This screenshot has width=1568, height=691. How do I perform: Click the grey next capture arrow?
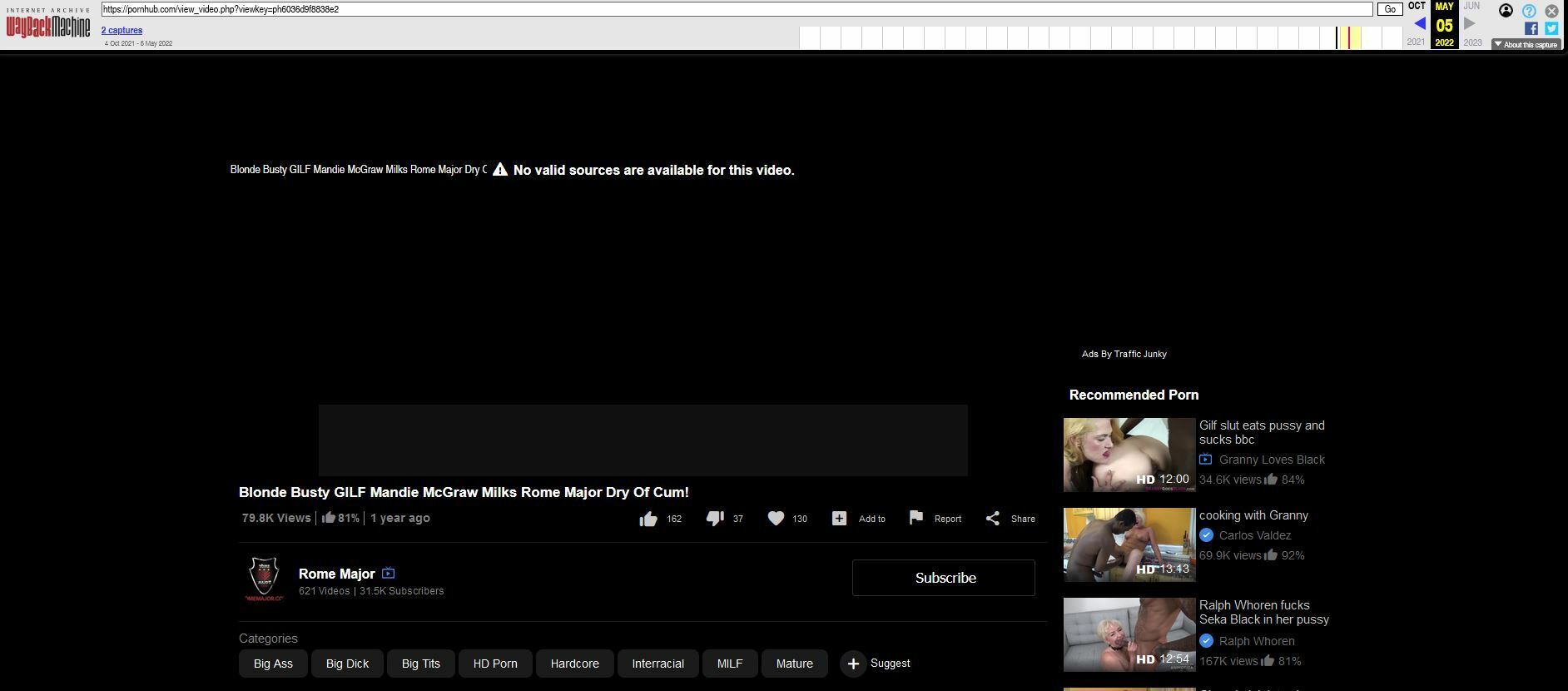click(x=1470, y=24)
